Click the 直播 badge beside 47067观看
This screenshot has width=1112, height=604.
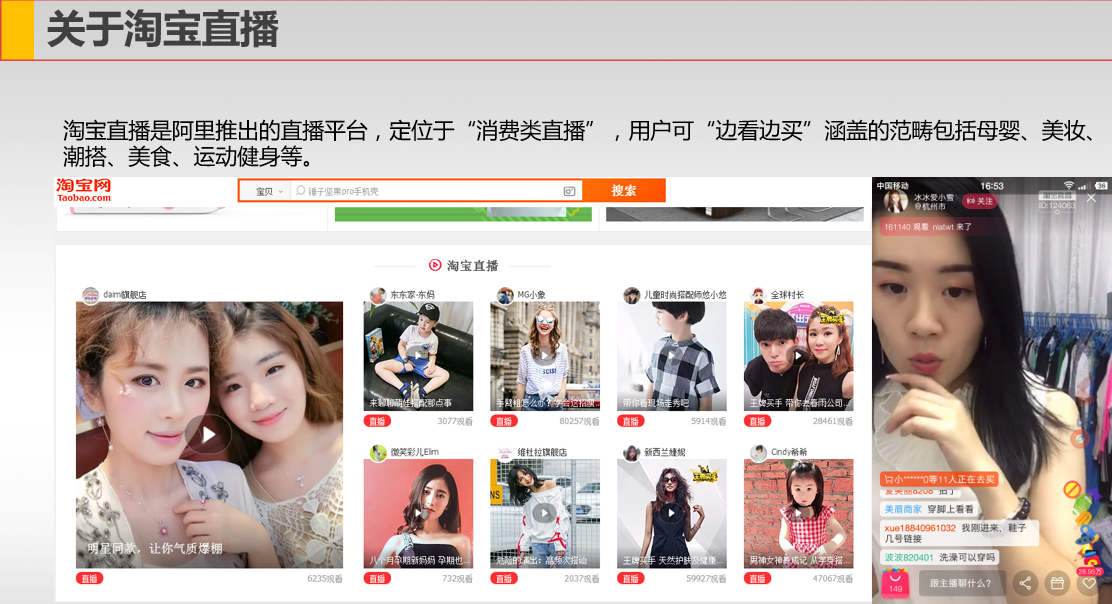coord(757,578)
